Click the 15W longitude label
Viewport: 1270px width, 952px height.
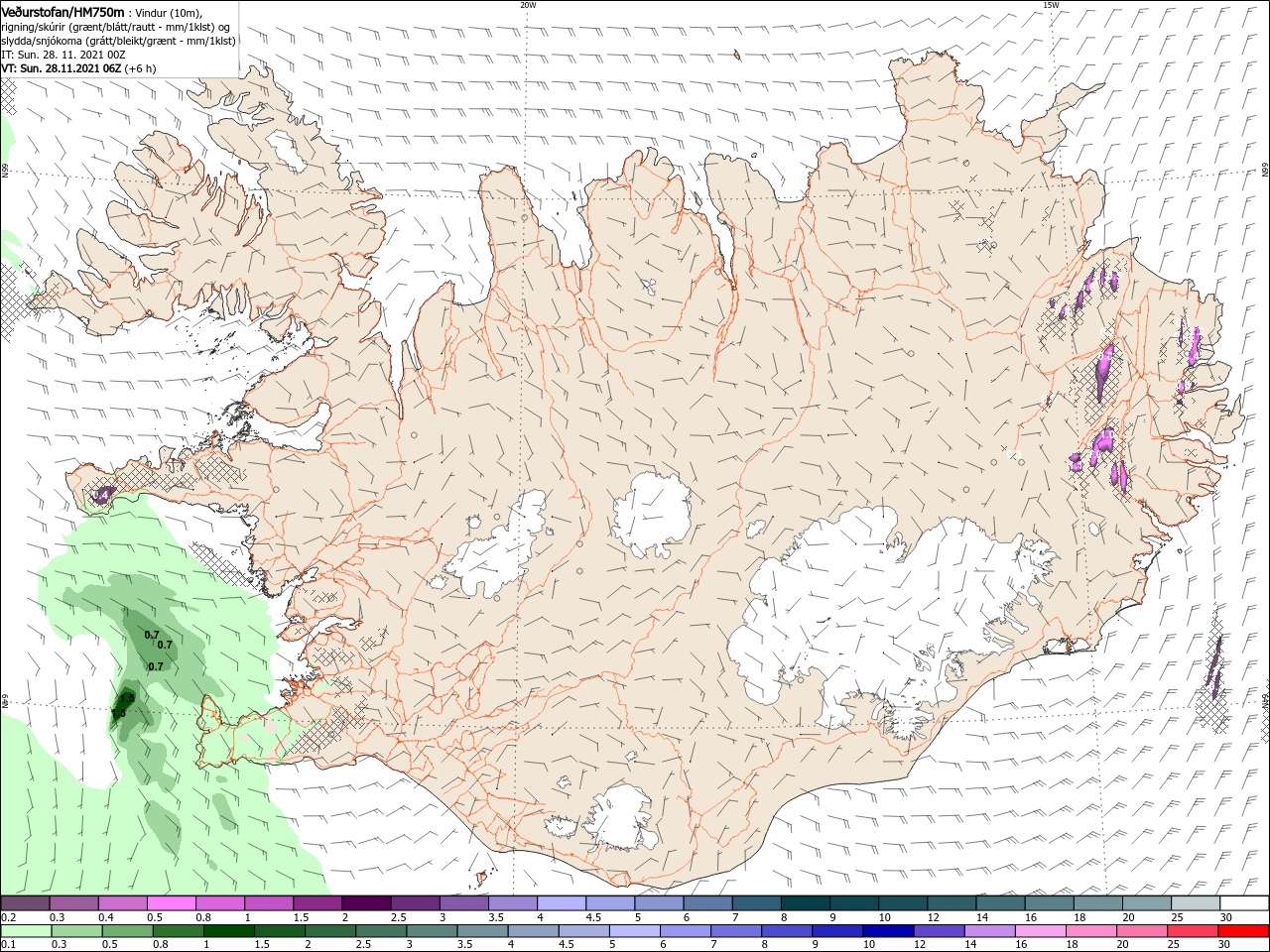click(1051, 5)
